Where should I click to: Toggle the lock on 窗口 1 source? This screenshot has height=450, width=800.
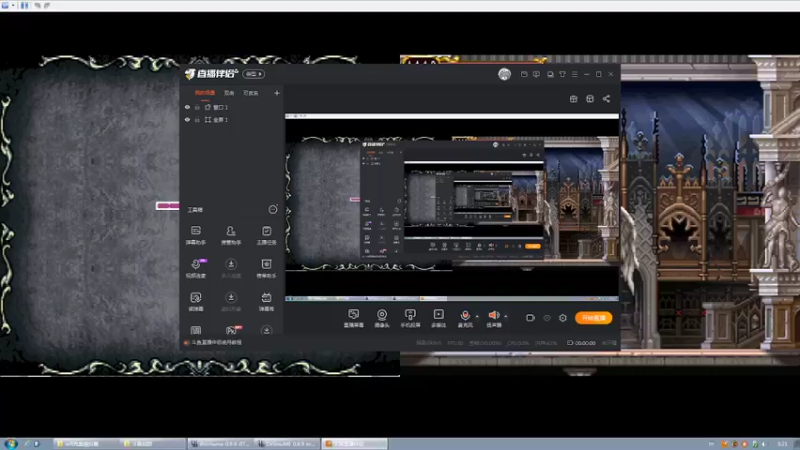point(197,107)
